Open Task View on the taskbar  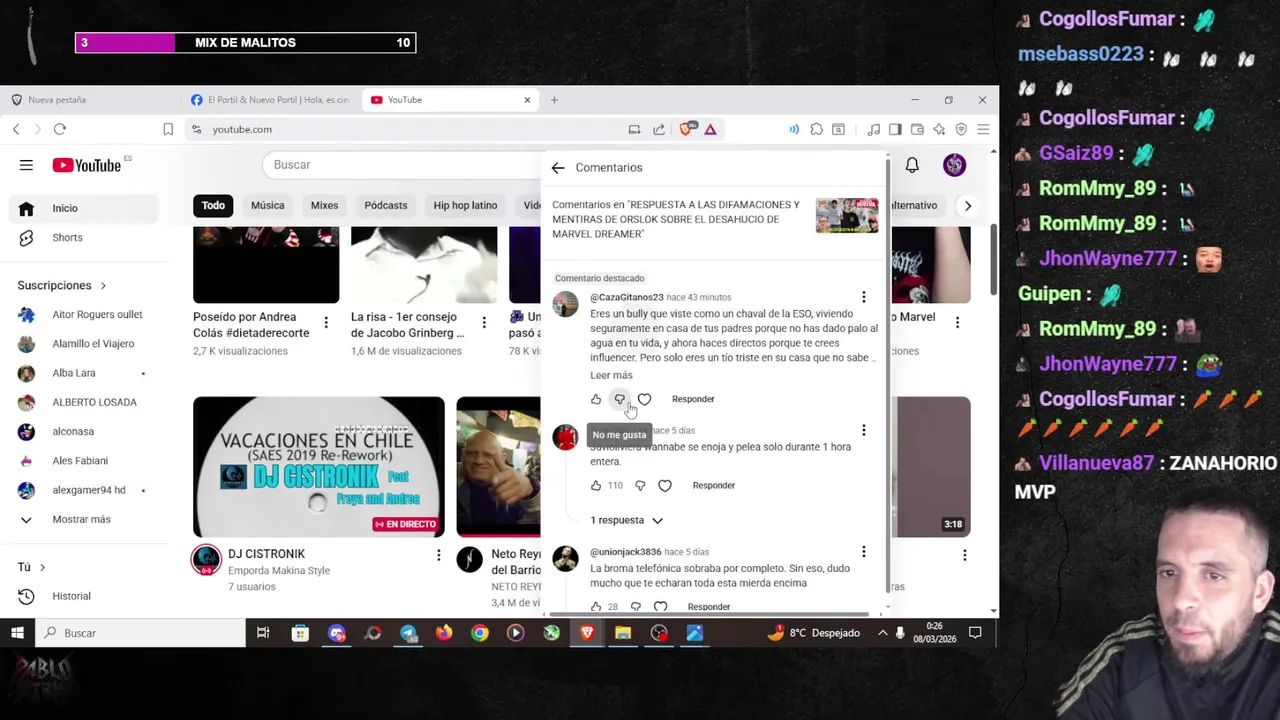[263, 633]
